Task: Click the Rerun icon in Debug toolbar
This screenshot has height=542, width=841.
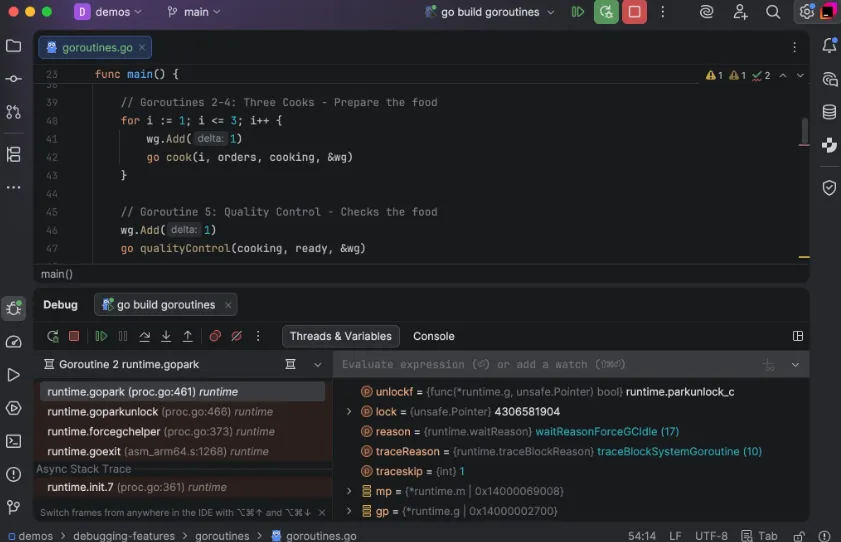Action: pyautogui.click(x=53, y=336)
